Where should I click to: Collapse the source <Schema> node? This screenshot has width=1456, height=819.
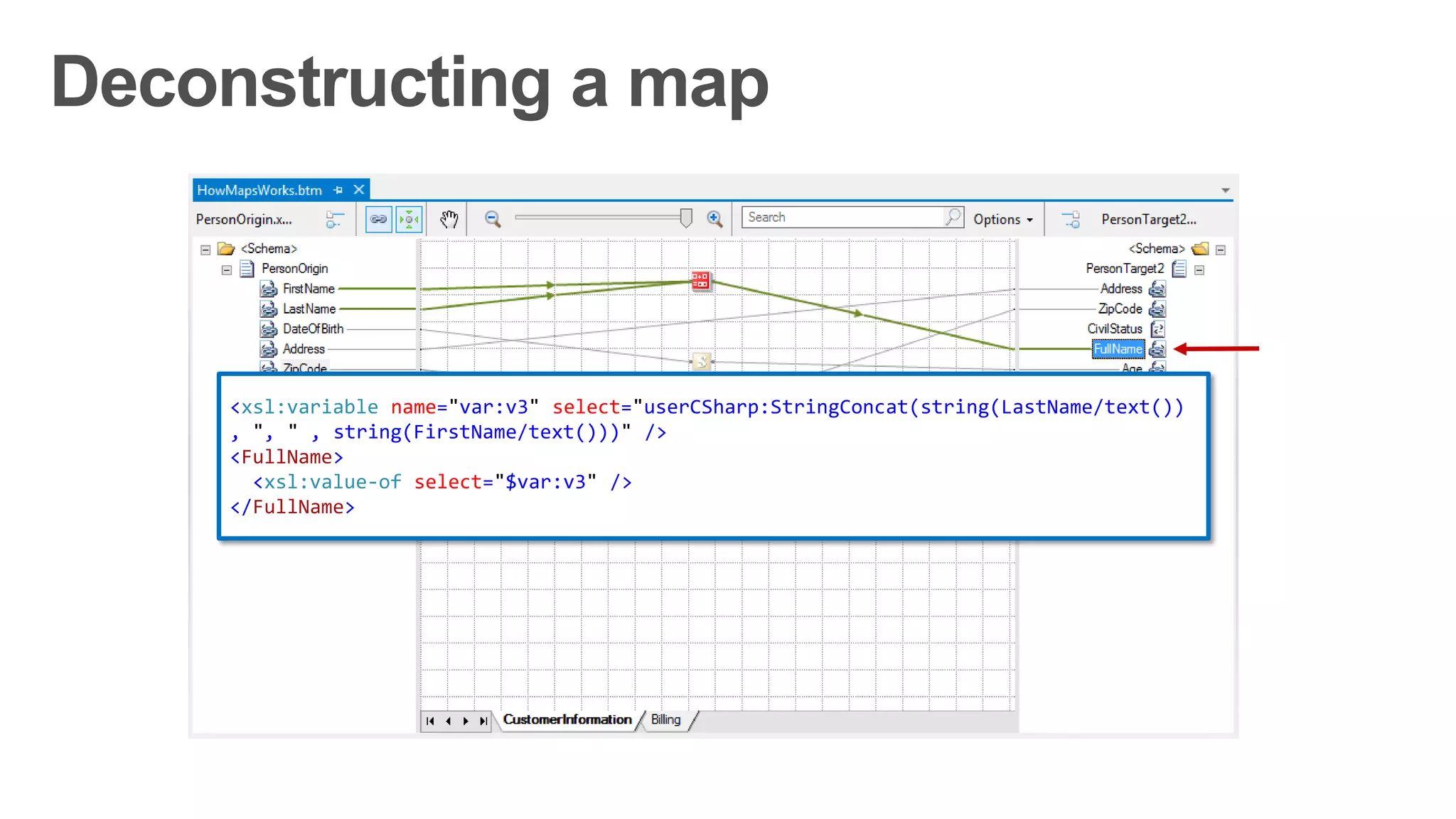tap(205, 250)
